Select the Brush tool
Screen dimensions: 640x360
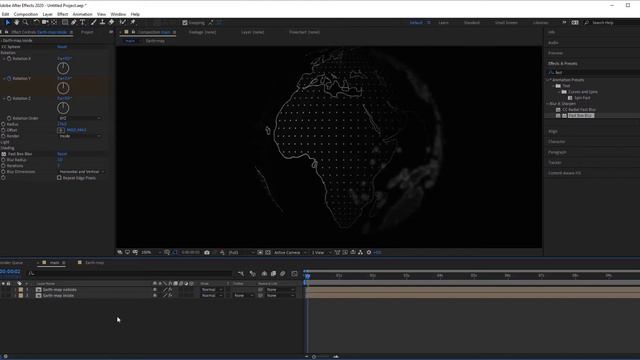point(93,22)
